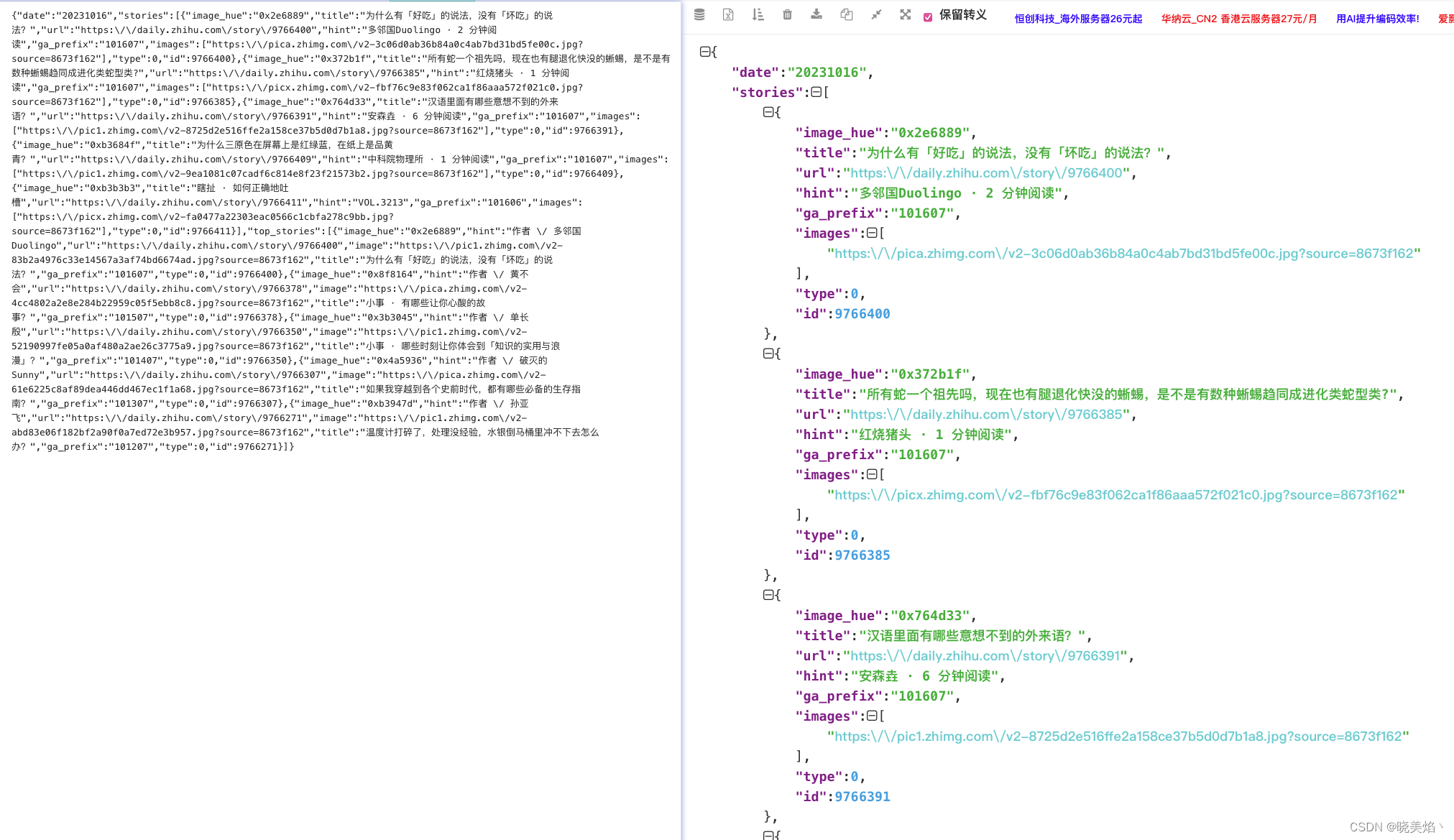Open the 用AI提升编码效率! link
This screenshot has height=840, width=1454.
click(x=1378, y=19)
